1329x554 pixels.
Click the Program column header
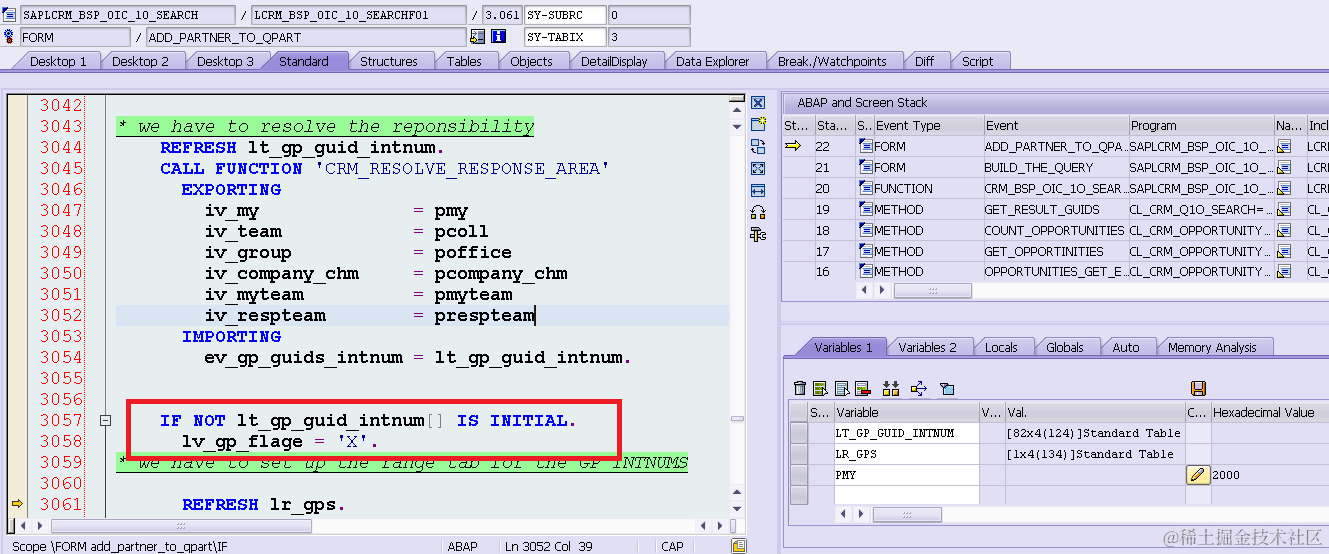(x=1200, y=125)
